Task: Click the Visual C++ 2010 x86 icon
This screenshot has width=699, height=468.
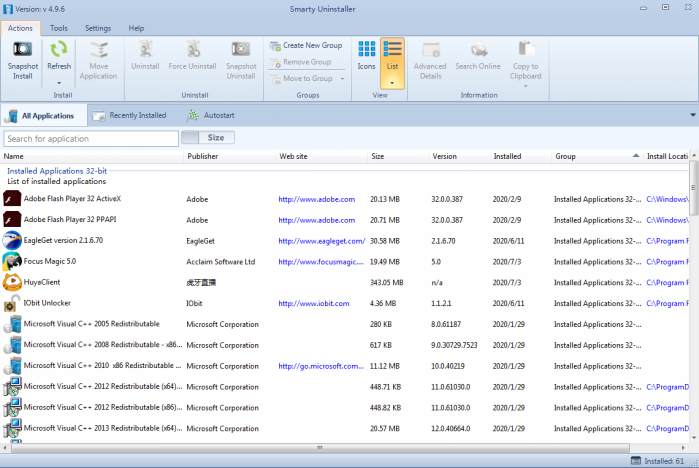Action: [12, 366]
